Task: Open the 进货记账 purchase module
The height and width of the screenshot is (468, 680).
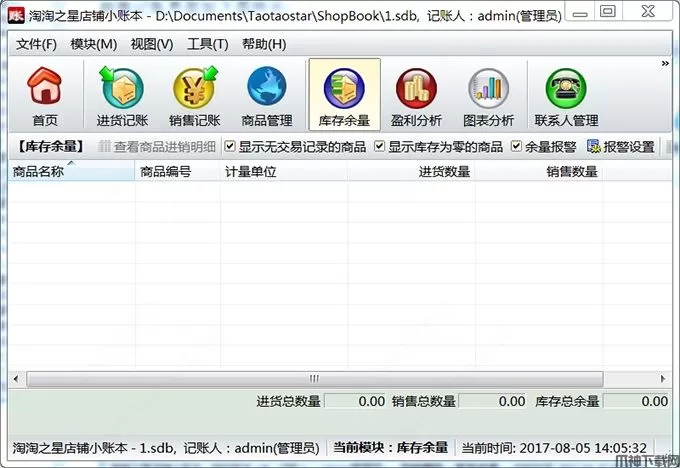Action: (122, 96)
